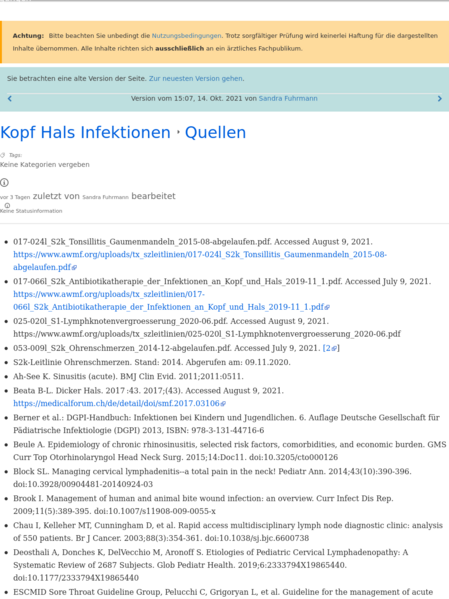The image size is (449, 599).
Task: Open Tonsillitis Gaumenmandeln AWMF PDF link
Action: click(200, 261)
